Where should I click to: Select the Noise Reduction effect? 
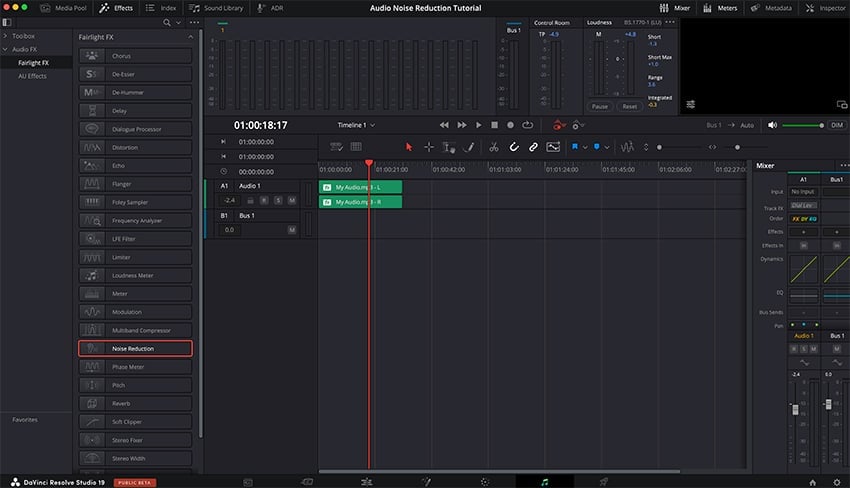136,349
